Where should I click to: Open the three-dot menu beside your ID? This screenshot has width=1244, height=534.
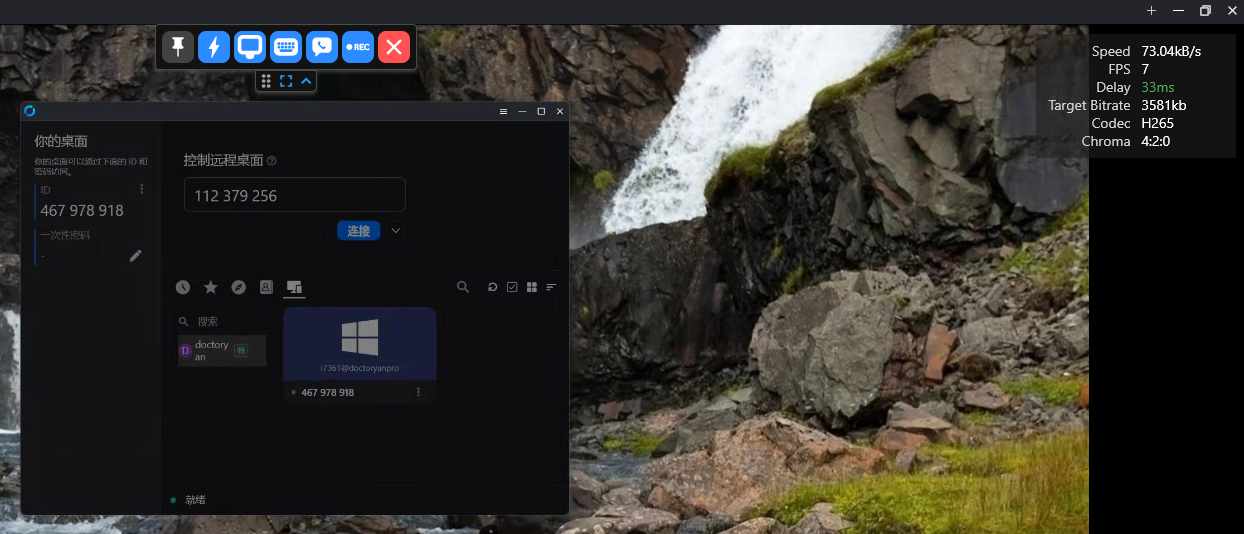coord(142,189)
